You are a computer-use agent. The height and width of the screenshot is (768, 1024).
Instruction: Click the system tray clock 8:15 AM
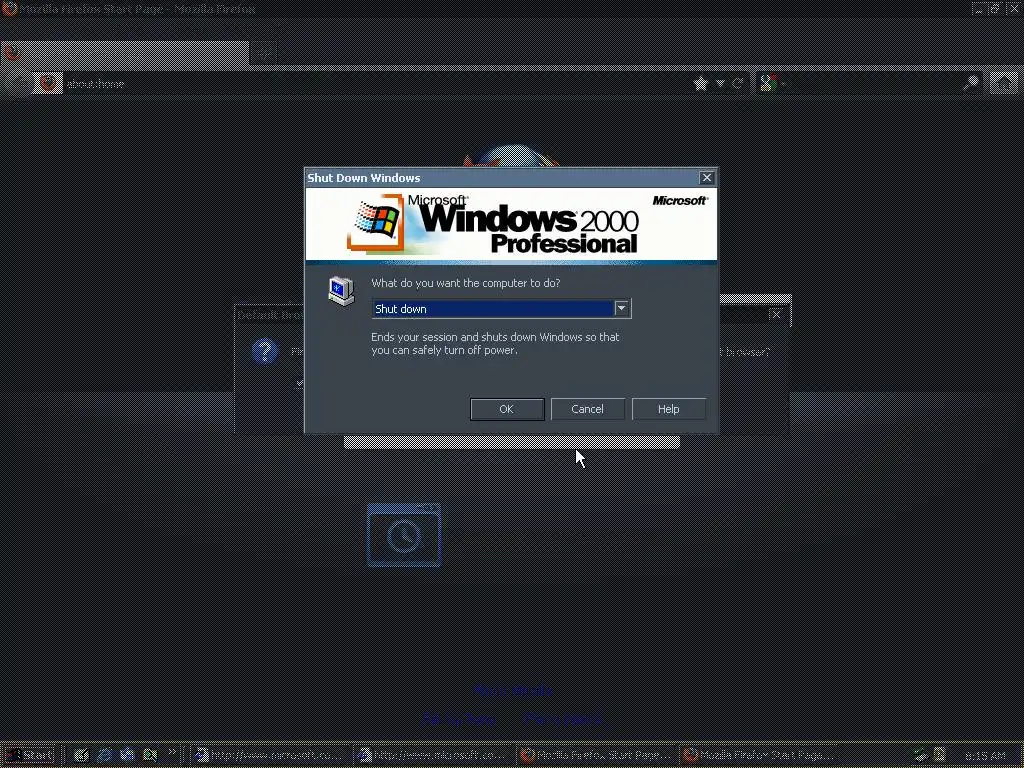point(985,756)
